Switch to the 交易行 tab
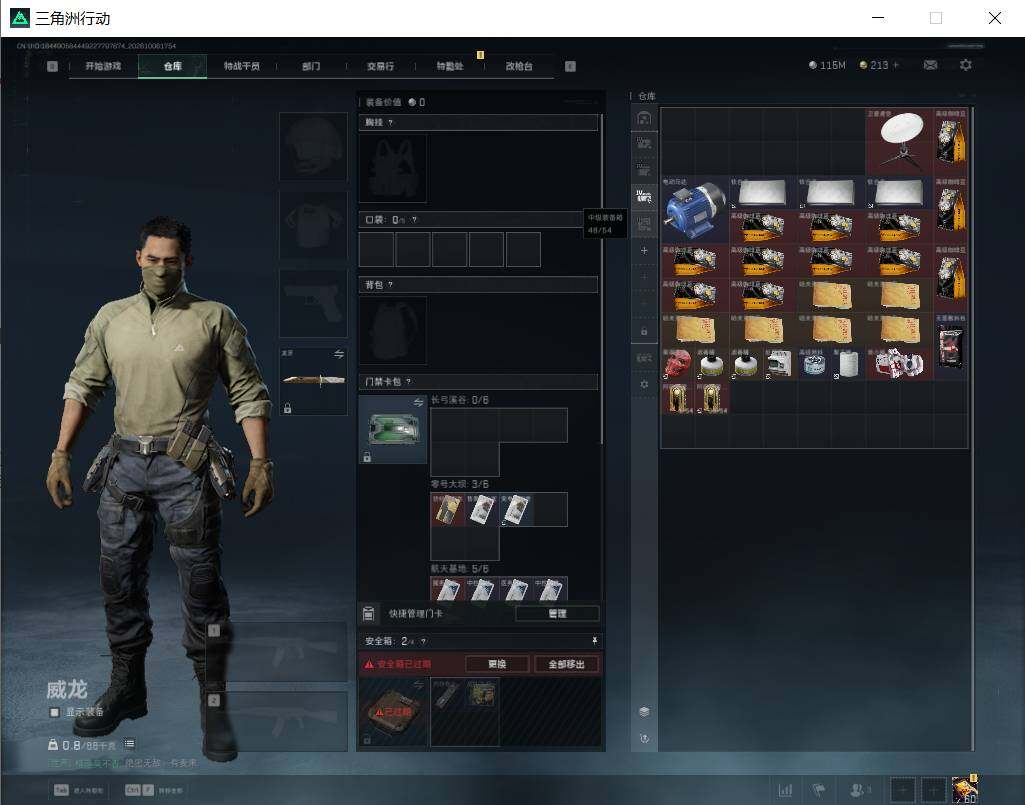Screen dimensions: 1025x805 pos(380,66)
